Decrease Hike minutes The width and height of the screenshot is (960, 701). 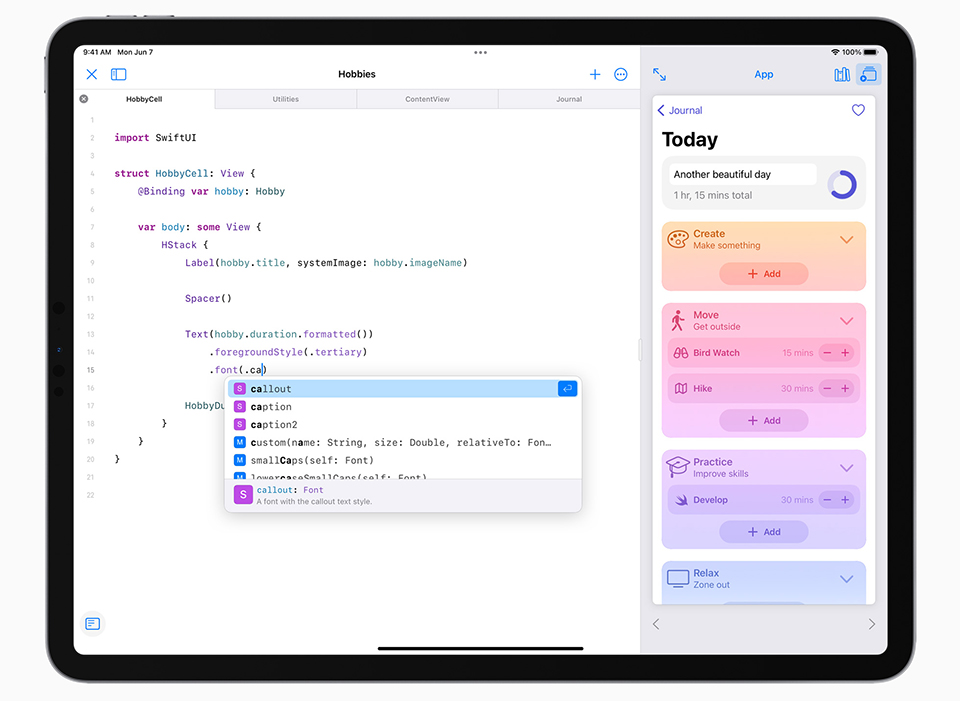(x=828, y=389)
